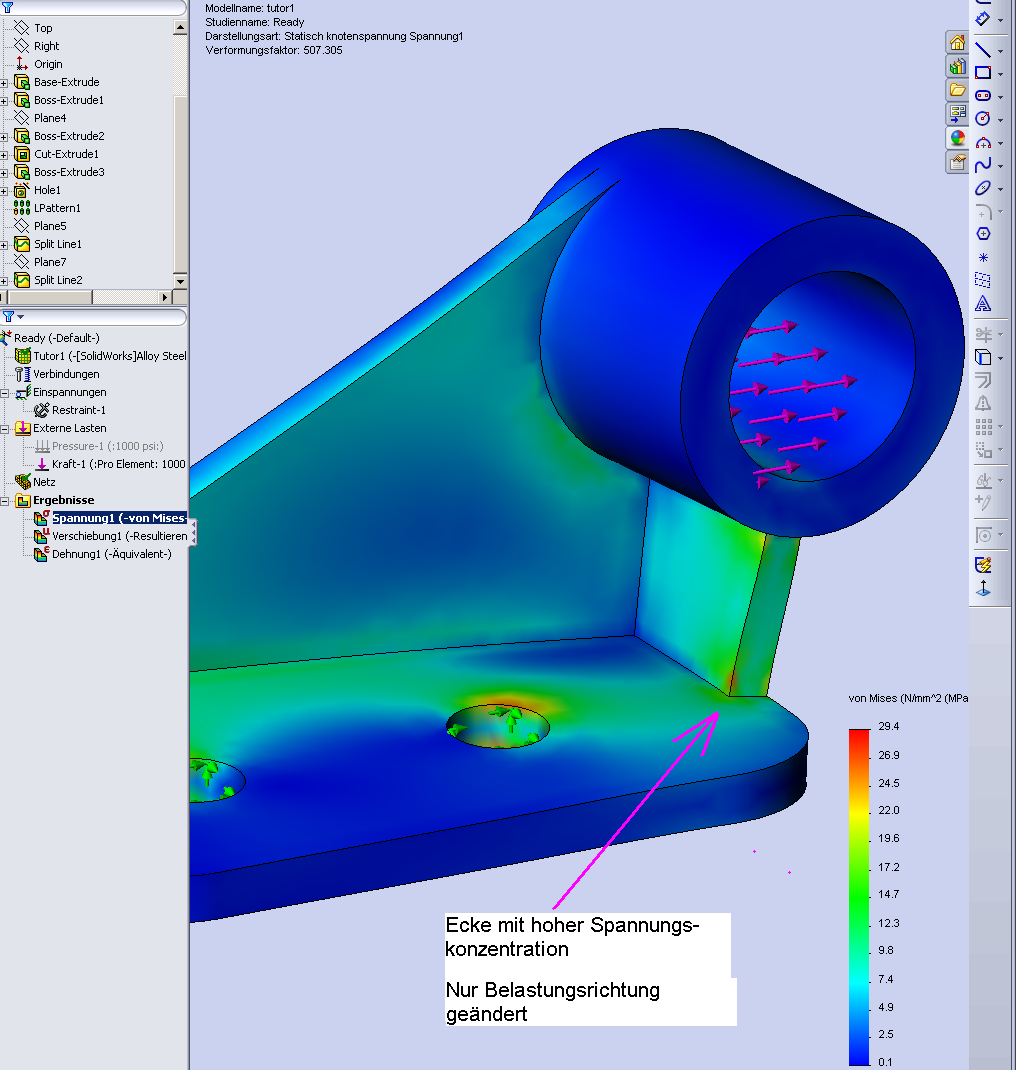This screenshot has width=1018, height=1070.
Task: Open the Rectangle tool dropdown arrow
Action: coord(1000,74)
